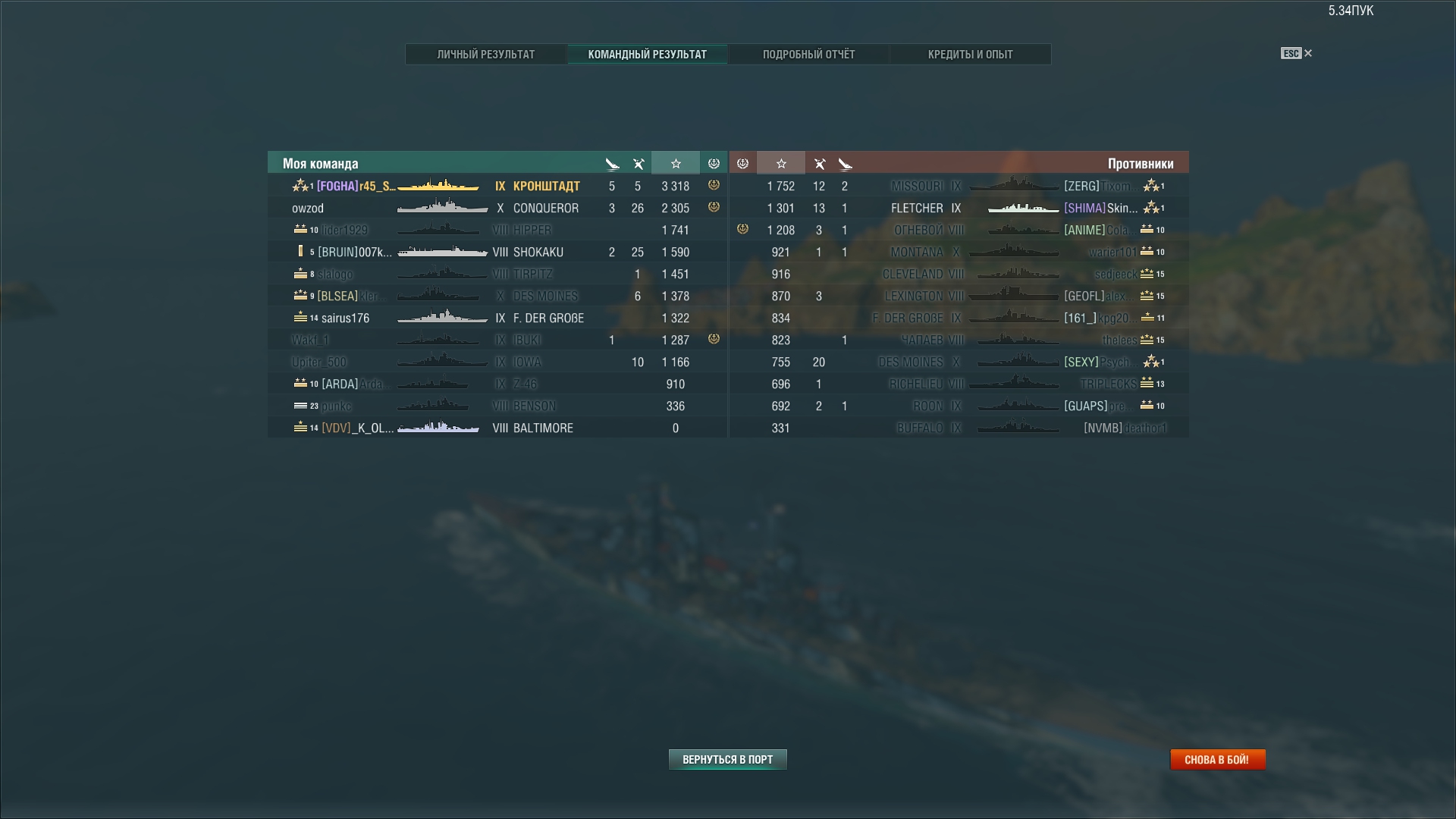Switch to Подробный отчёт tab
This screenshot has height=819, width=1456.
coord(808,54)
